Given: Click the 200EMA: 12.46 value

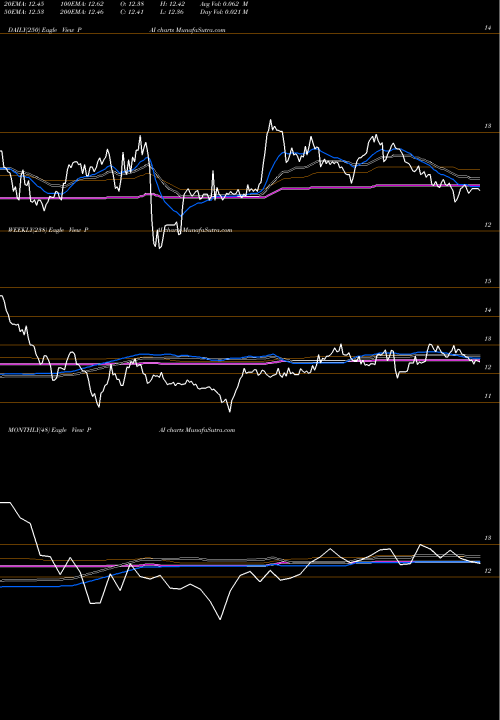Looking at the screenshot, I should (x=82, y=12).
